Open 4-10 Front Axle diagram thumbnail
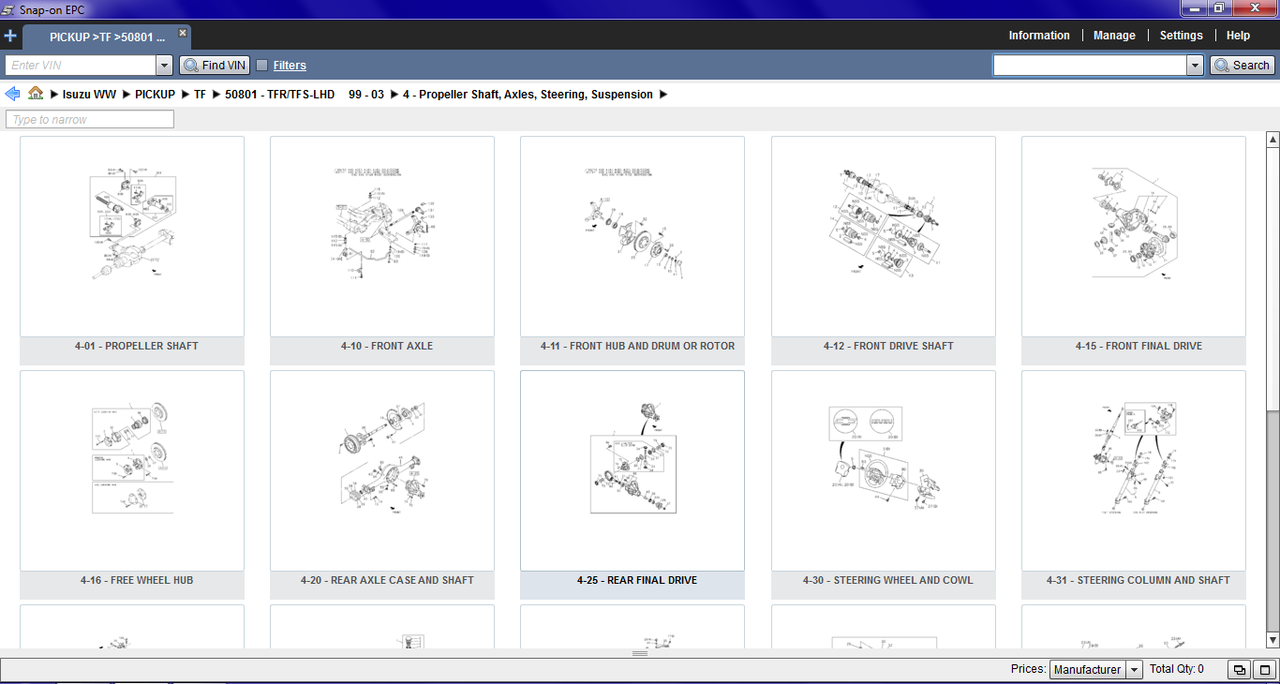Image resolution: width=1280 pixels, height=684 pixels. pos(382,236)
